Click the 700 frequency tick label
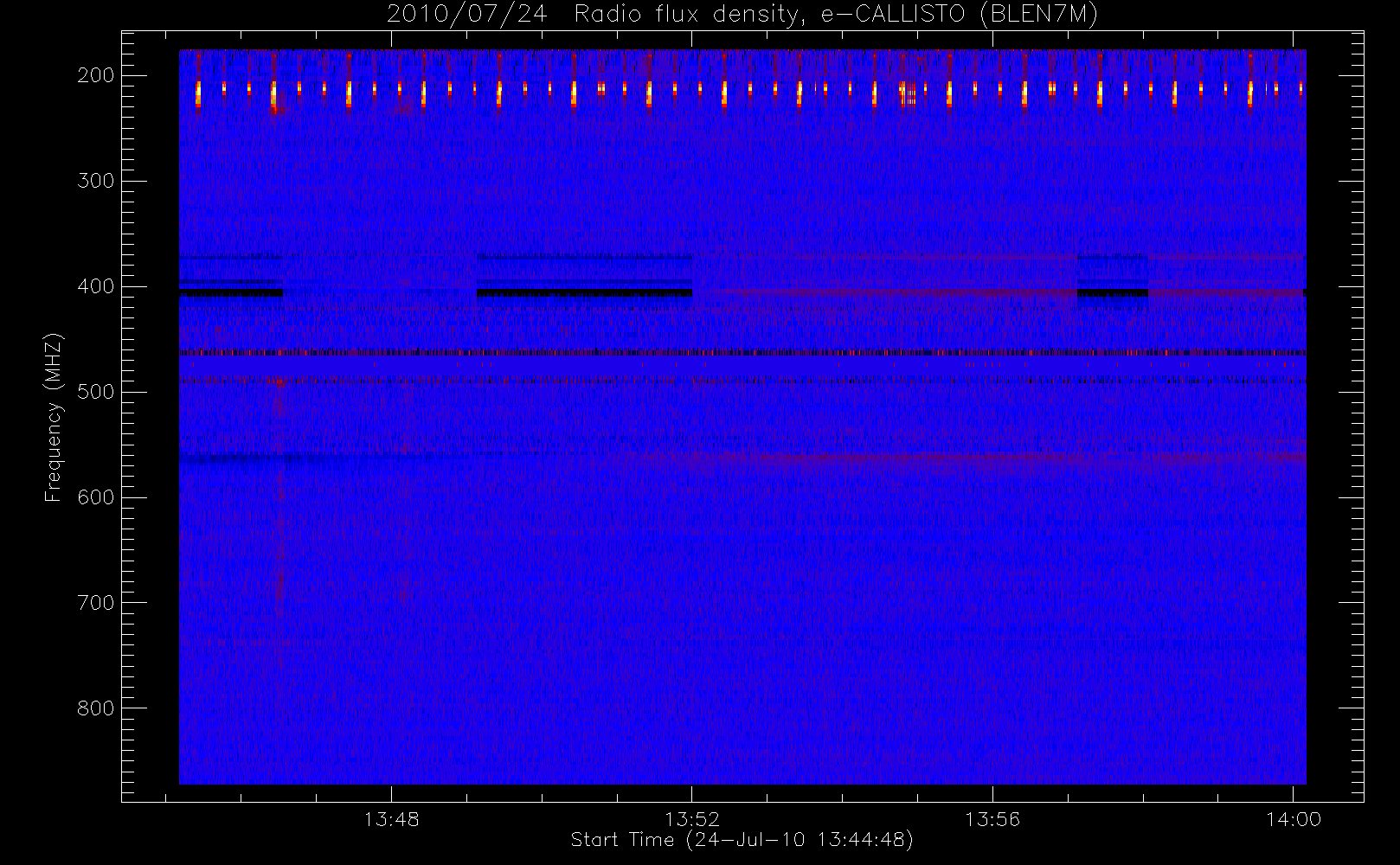Screen dimensions: 1400x865 96,603
